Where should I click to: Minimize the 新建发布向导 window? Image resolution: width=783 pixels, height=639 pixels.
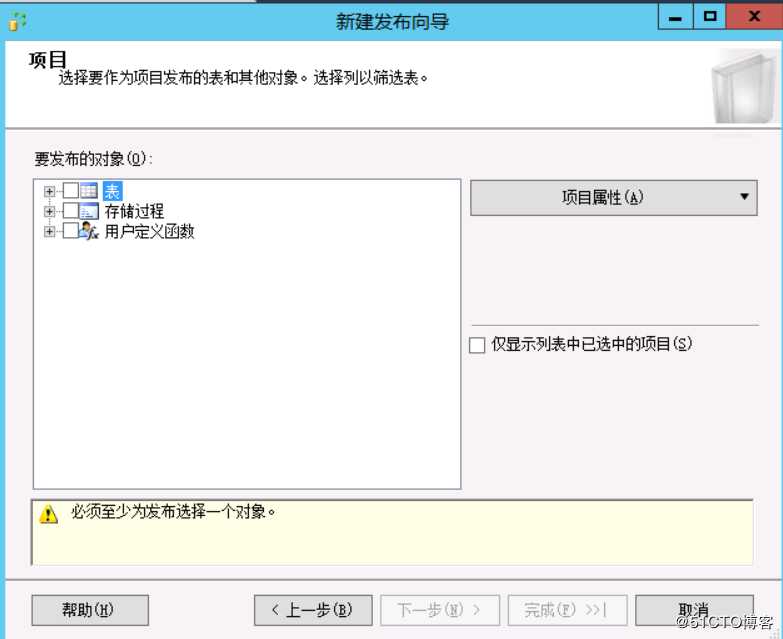(675, 17)
